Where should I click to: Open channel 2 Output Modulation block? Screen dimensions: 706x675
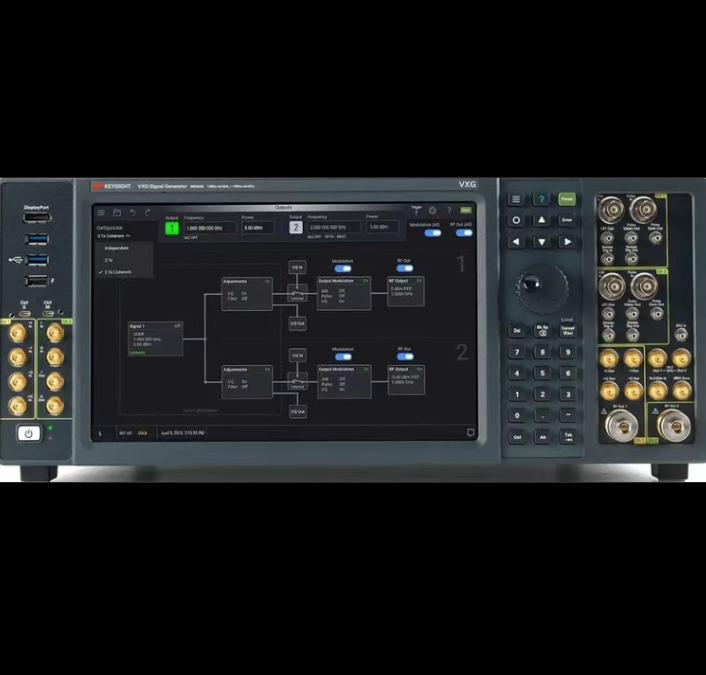(344, 381)
